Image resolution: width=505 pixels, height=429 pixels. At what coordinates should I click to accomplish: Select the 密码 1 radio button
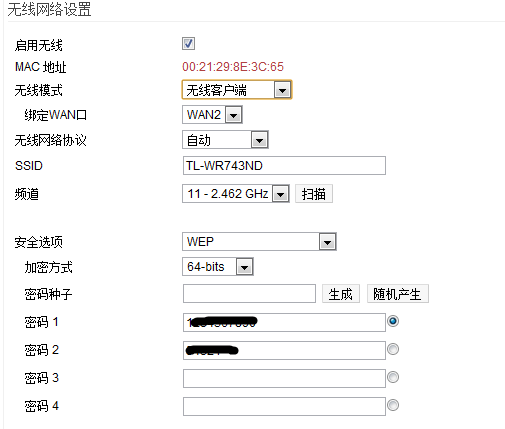coord(393,321)
